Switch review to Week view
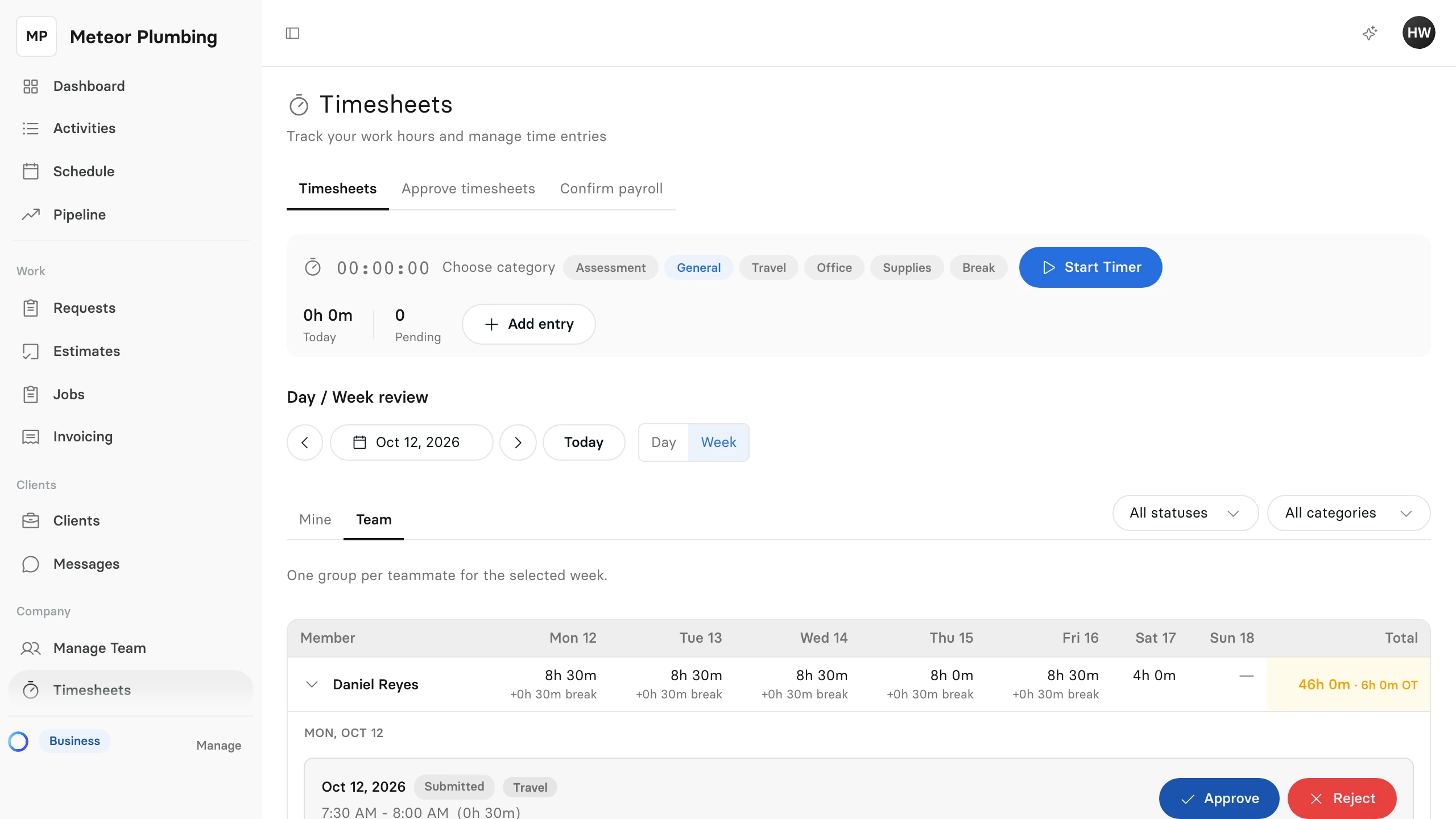Viewport: 1456px width, 819px height. tap(718, 442)
